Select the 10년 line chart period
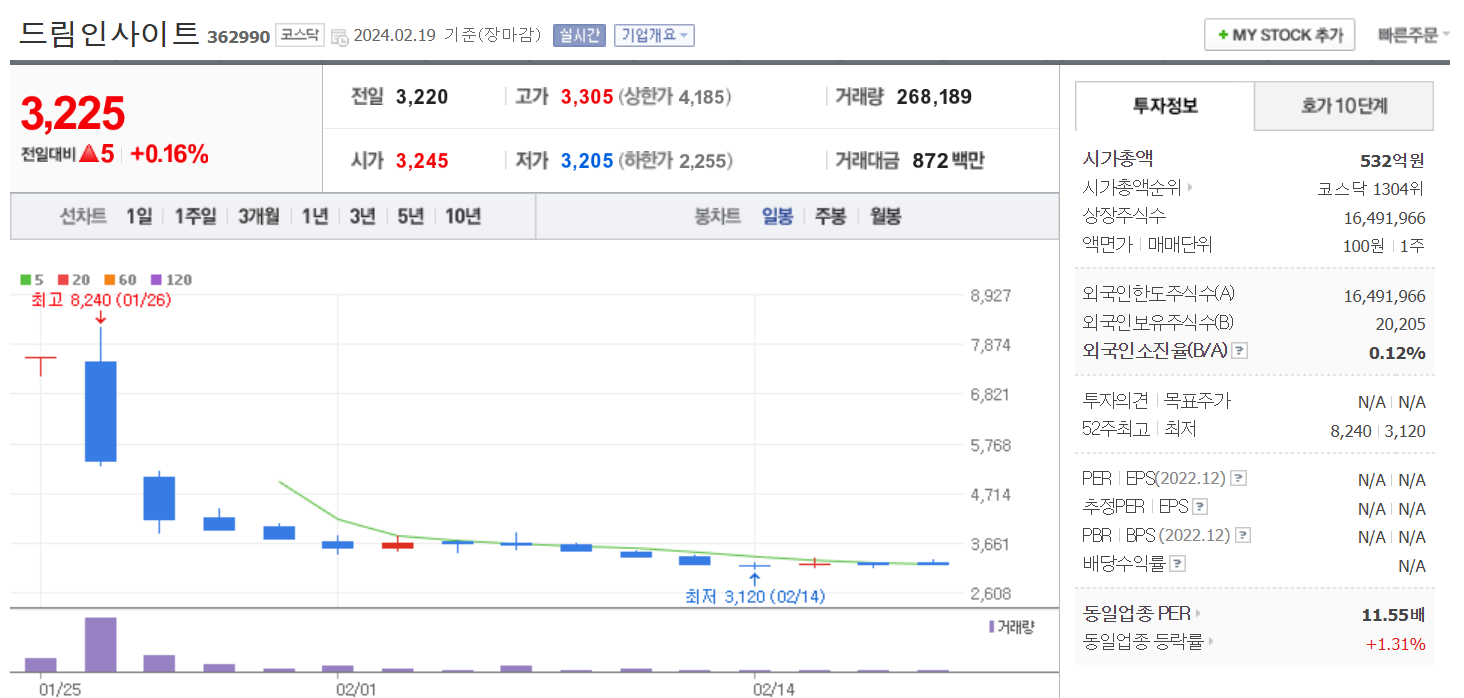This screenshot has width=1464, height=698. click(x=463, y=216)
